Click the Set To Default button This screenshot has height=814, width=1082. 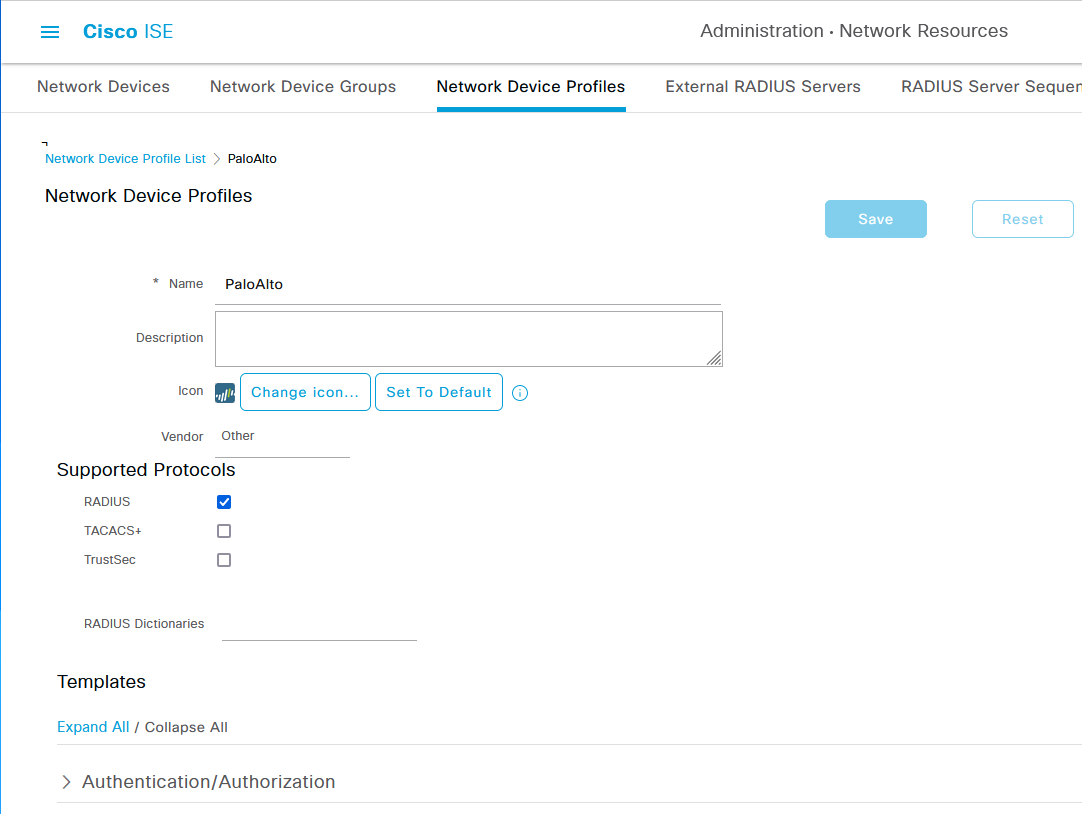[439, 393]
